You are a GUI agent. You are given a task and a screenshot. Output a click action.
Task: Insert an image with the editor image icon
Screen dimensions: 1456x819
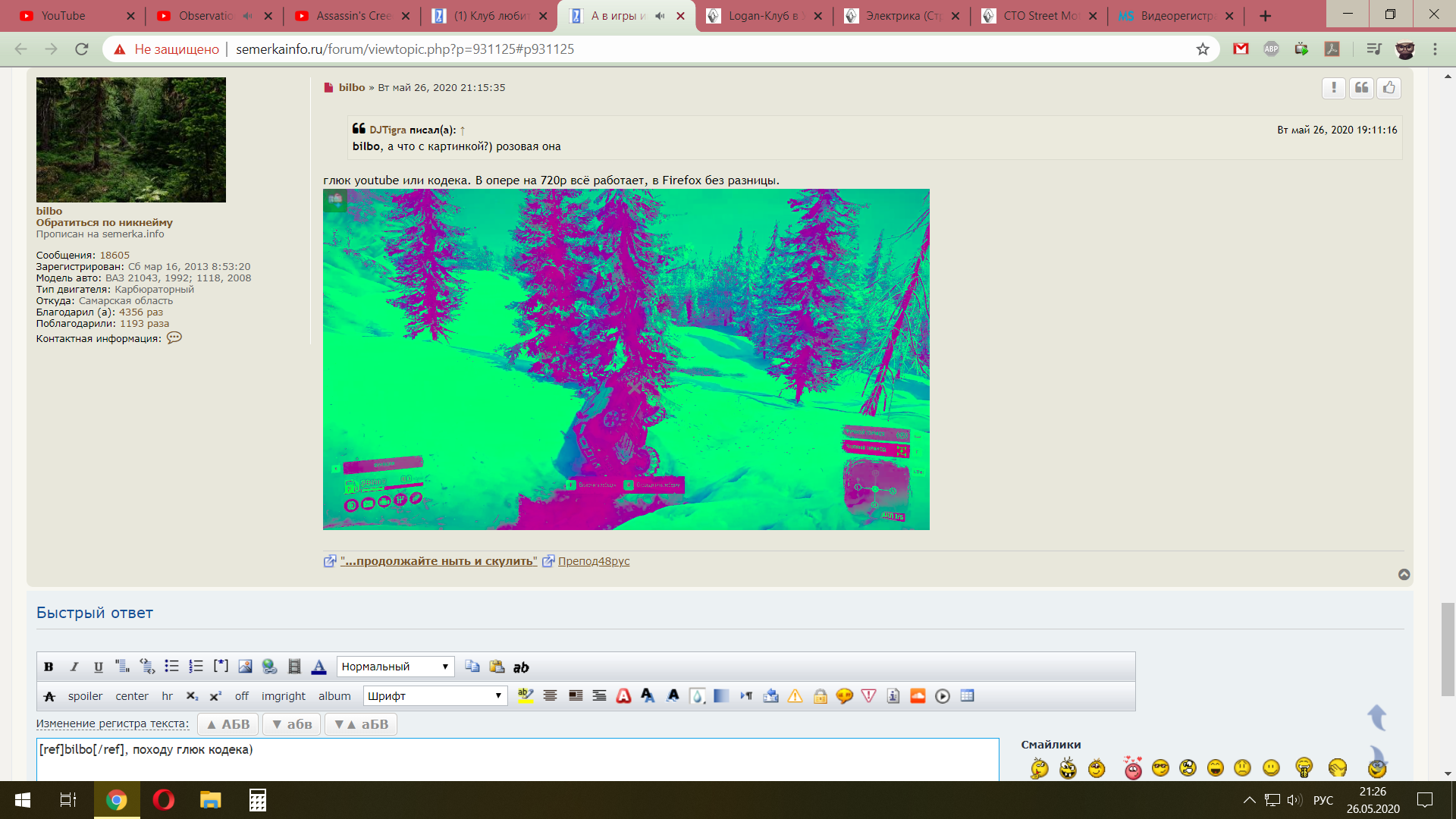pos(245,667)
